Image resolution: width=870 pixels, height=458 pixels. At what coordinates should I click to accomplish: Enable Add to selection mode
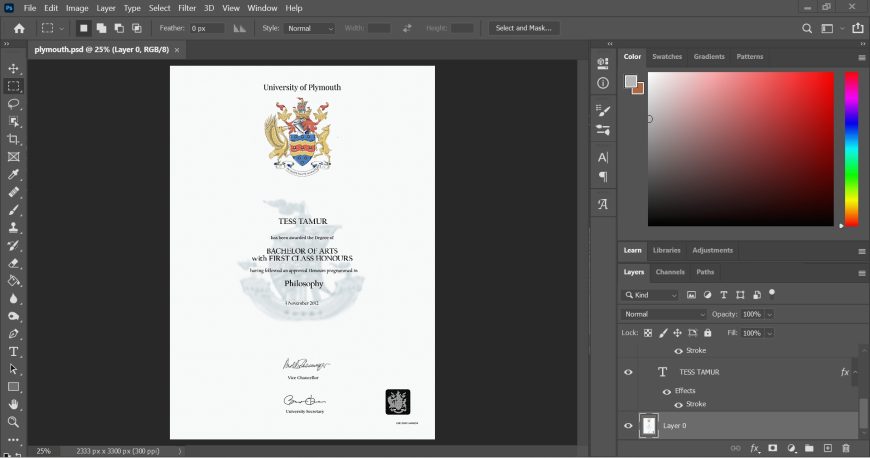(101, 28)
